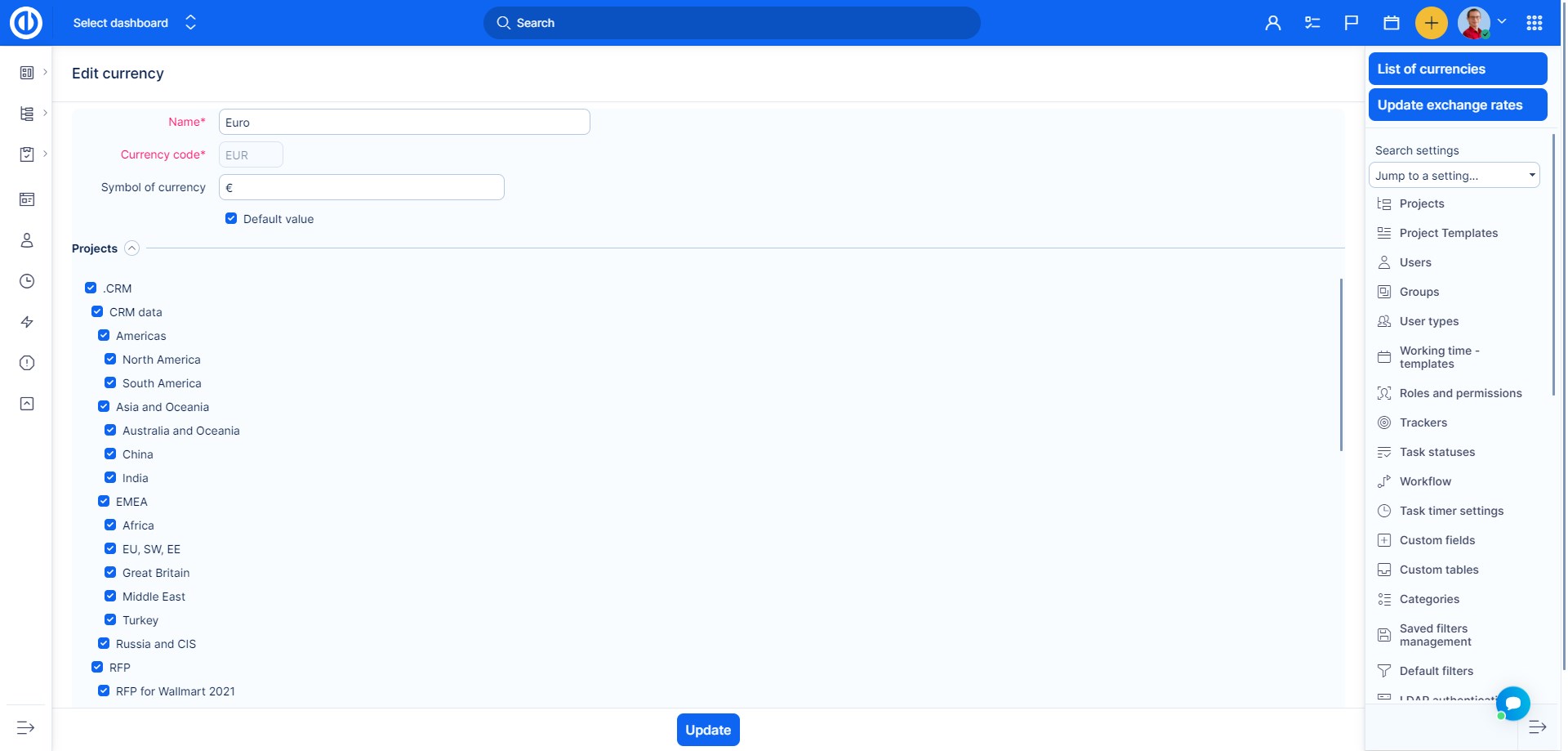Go to Custom fields settings
Viewport: 1568px width, 751px height.
1437,540
